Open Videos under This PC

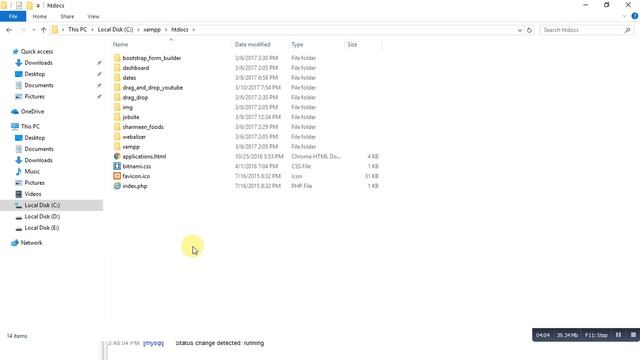(x=33, y=194)
